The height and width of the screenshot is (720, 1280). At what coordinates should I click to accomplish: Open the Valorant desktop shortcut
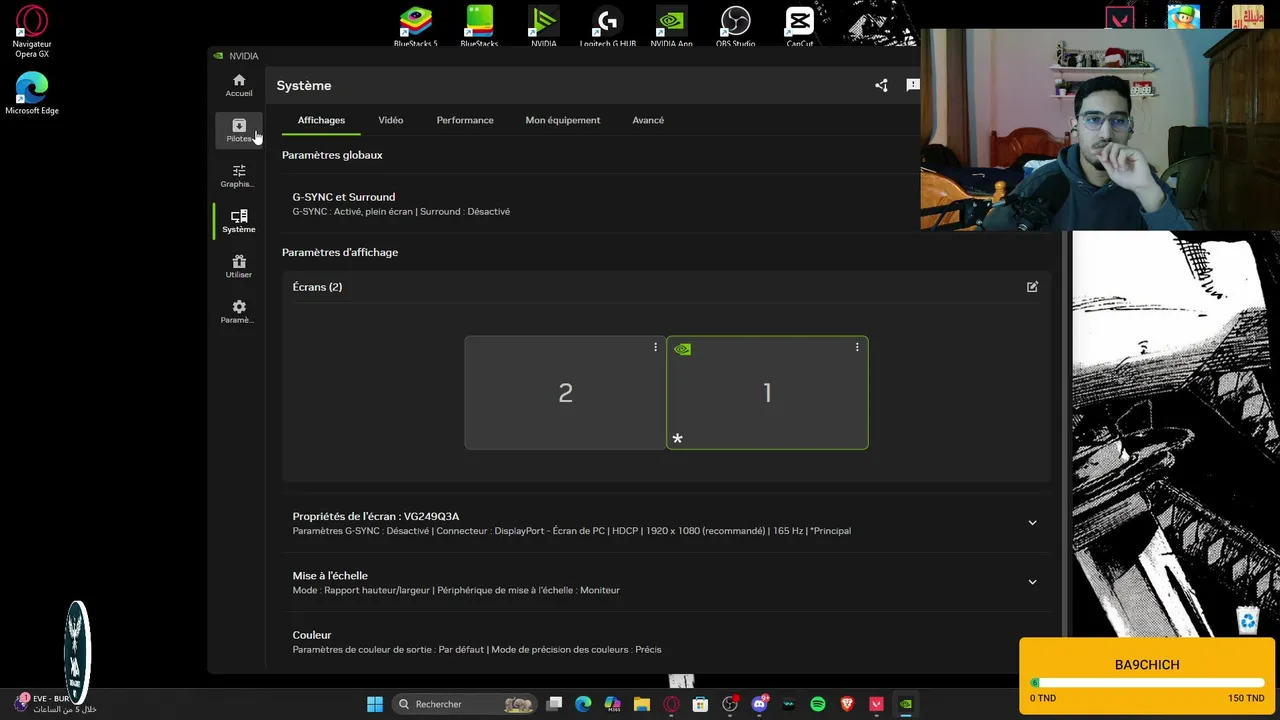pos(1119,17)
